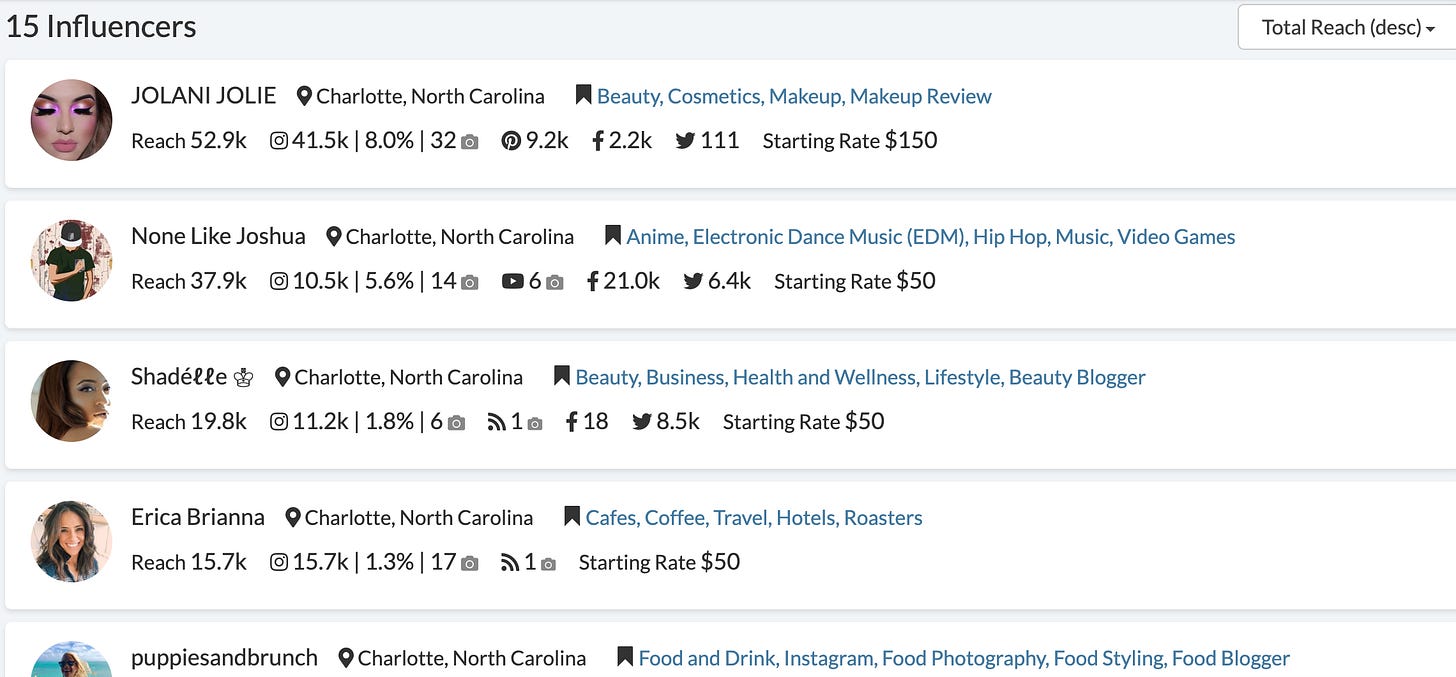This screenshot has width=1456, height=677.
Task: Open None Like Joshua's avatar thumbnail
Action: pos(71,260)
